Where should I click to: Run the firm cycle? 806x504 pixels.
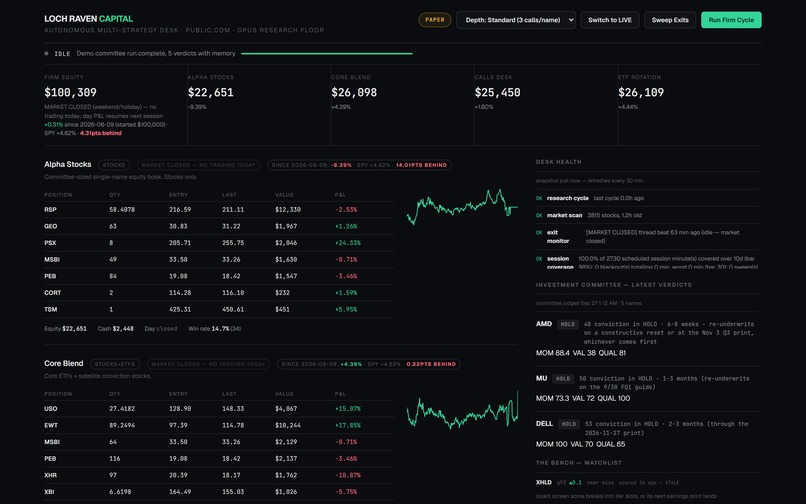(x=731, y=20)
